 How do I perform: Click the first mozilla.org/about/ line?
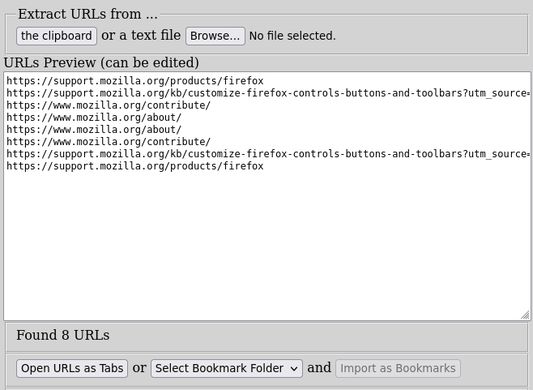tap(94, 118)
